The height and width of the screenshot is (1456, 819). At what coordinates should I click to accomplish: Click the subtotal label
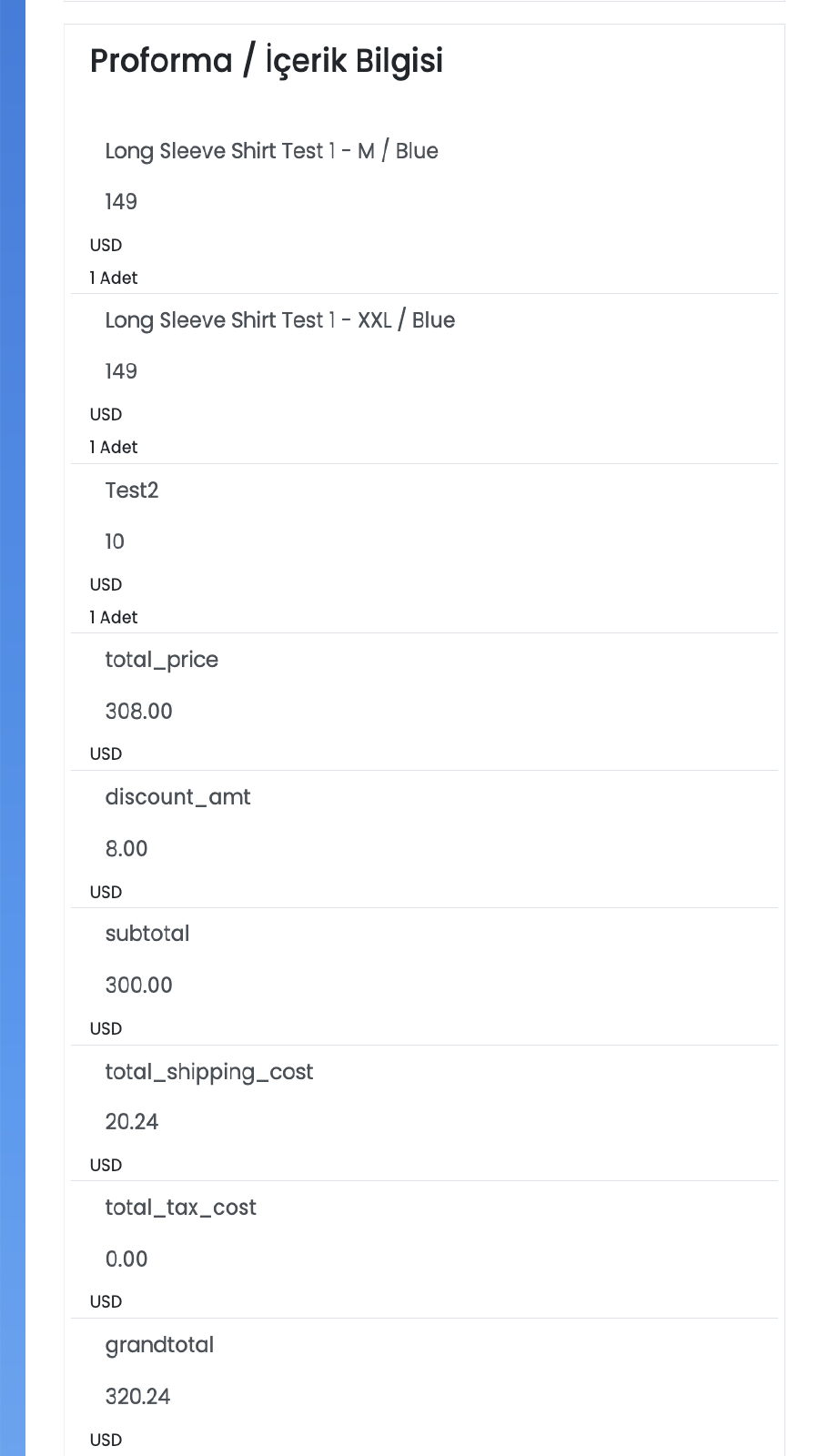(147, 934)
